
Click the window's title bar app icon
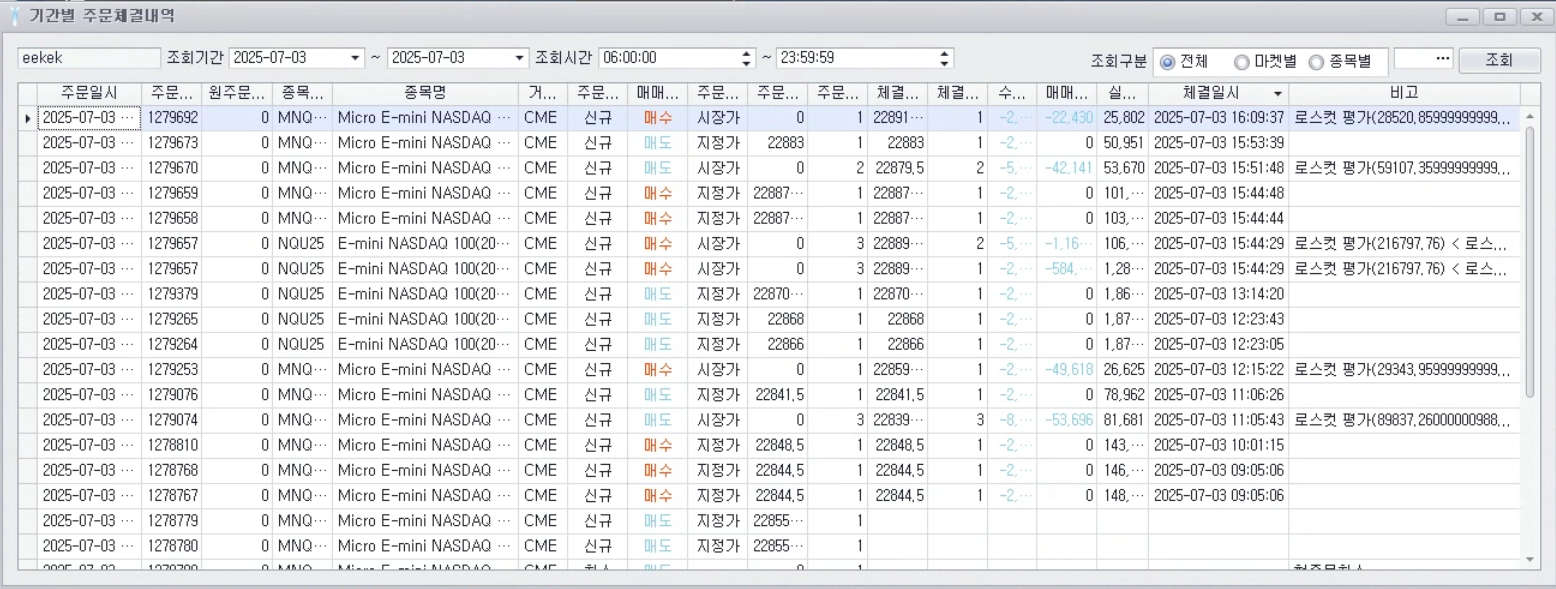(13, 16)
